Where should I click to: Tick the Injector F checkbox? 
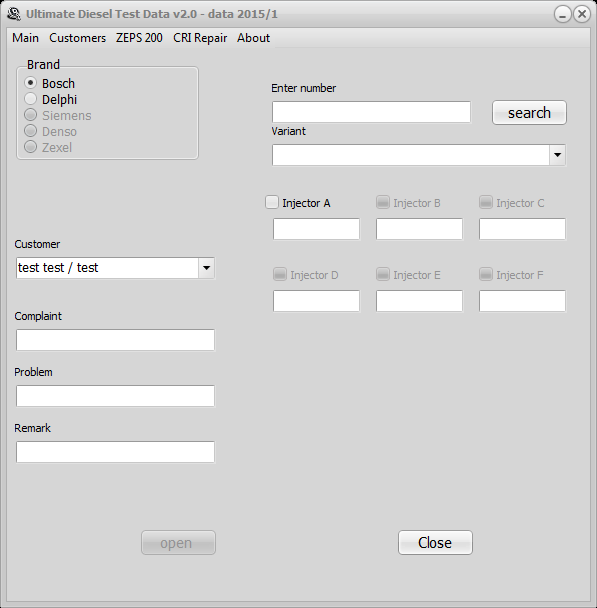click(x=486, y=274)
